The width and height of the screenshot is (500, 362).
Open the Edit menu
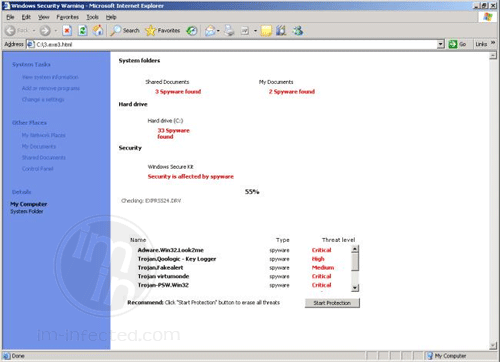click(26, 17)
